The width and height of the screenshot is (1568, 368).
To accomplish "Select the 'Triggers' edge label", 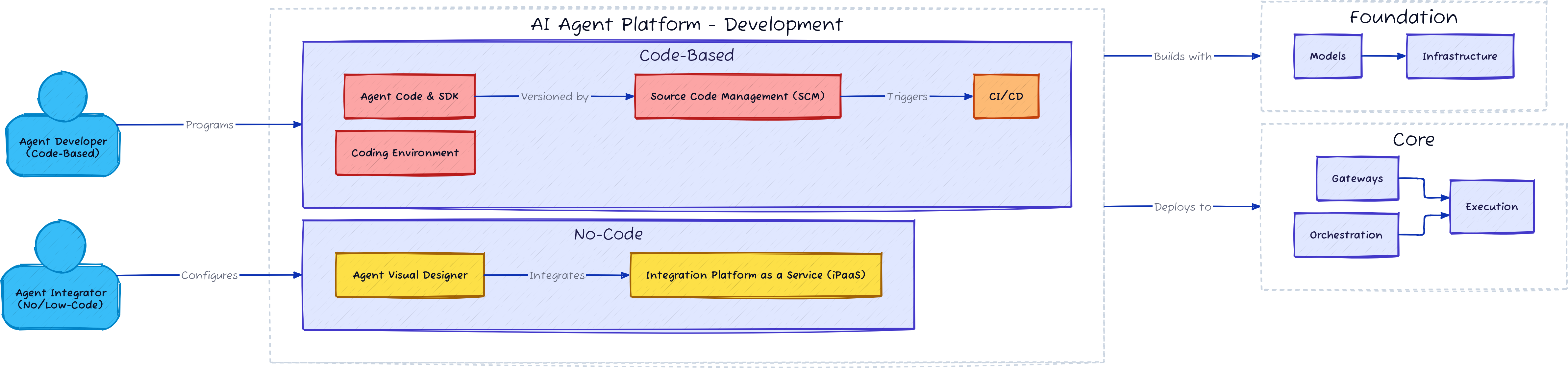I will tap(907, 96).
